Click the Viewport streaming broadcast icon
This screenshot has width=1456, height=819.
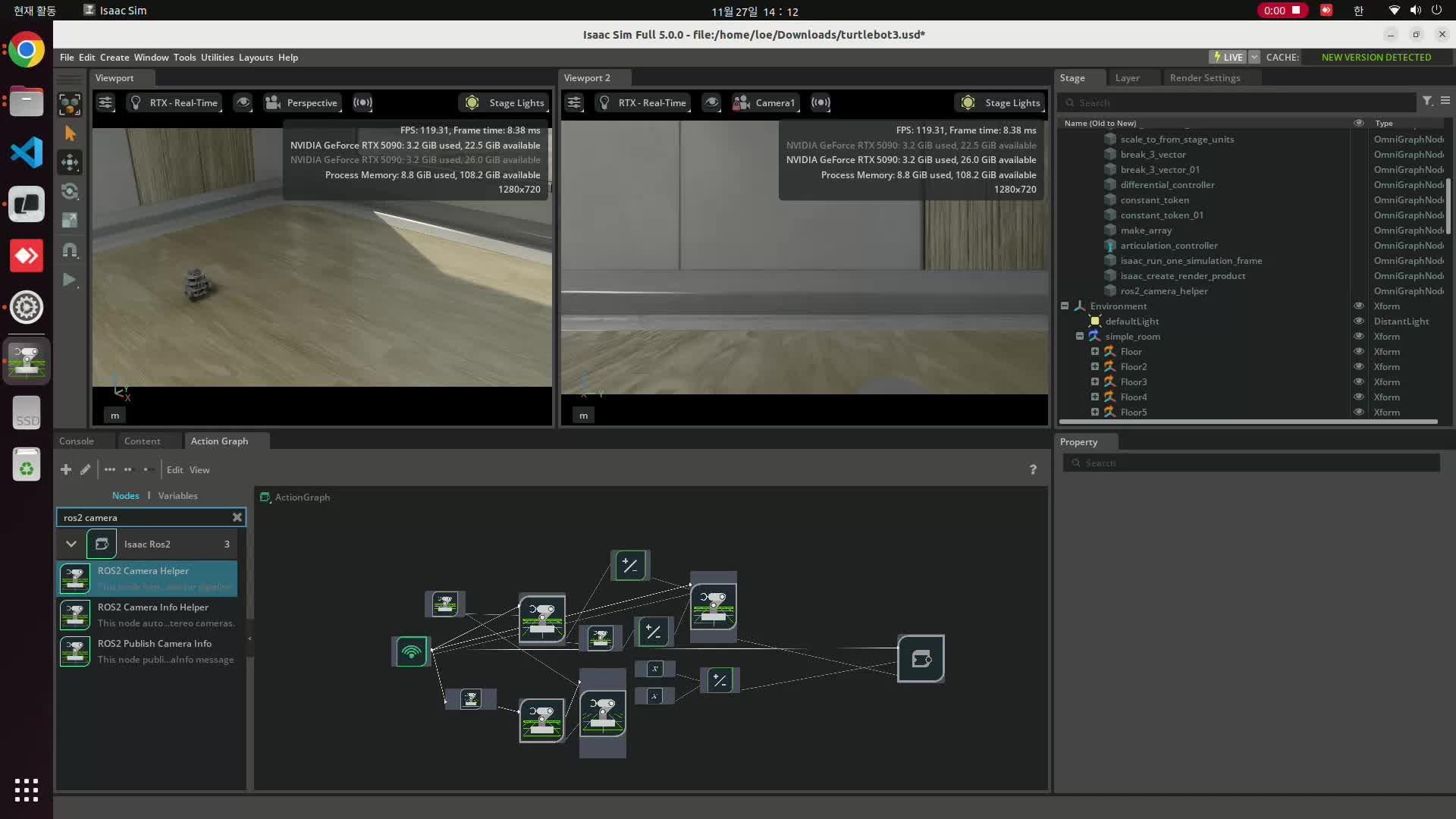click(x=362, y=102)
